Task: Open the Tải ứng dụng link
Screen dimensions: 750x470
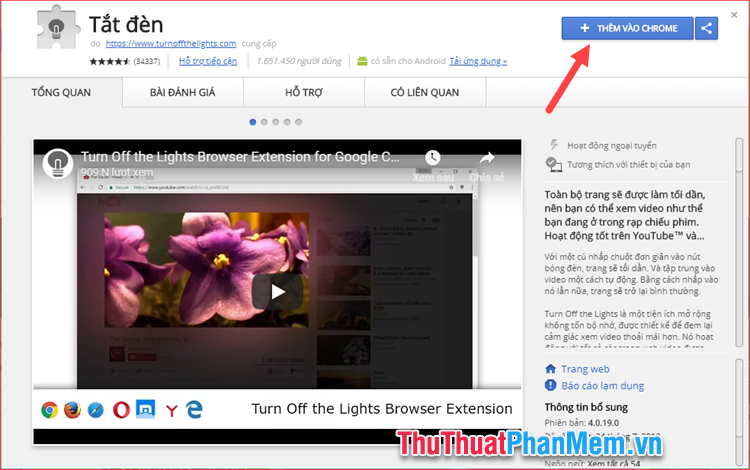Action: point(478,61)
